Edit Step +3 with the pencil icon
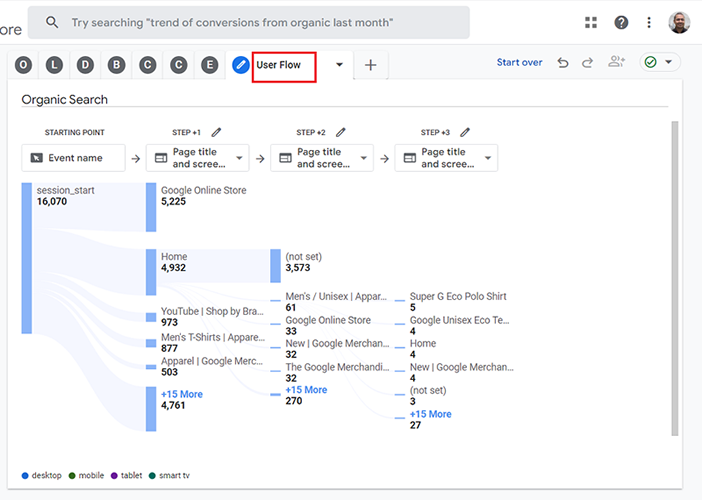702x500 pixels. (465, 132)
